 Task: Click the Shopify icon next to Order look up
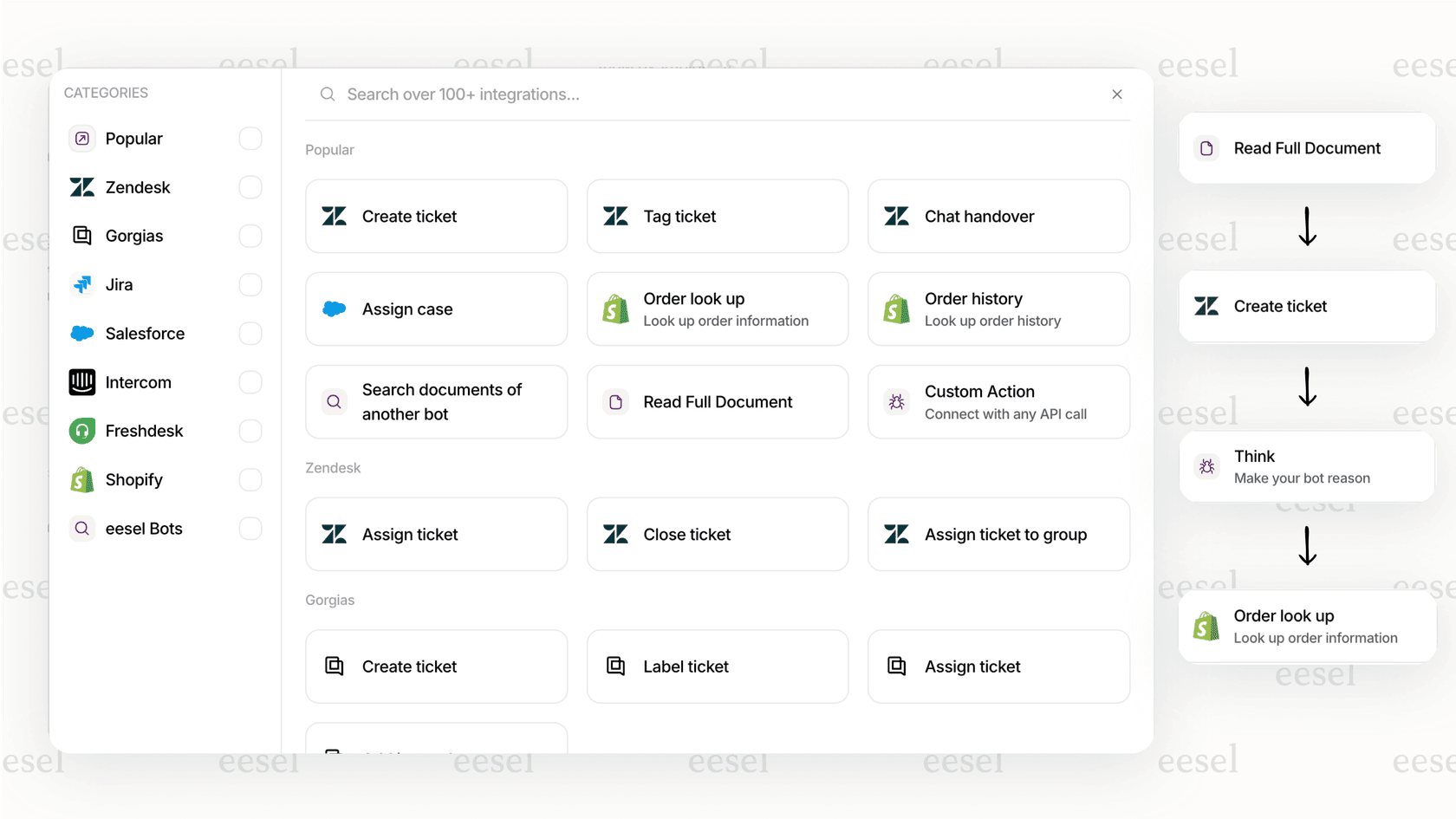614,309
